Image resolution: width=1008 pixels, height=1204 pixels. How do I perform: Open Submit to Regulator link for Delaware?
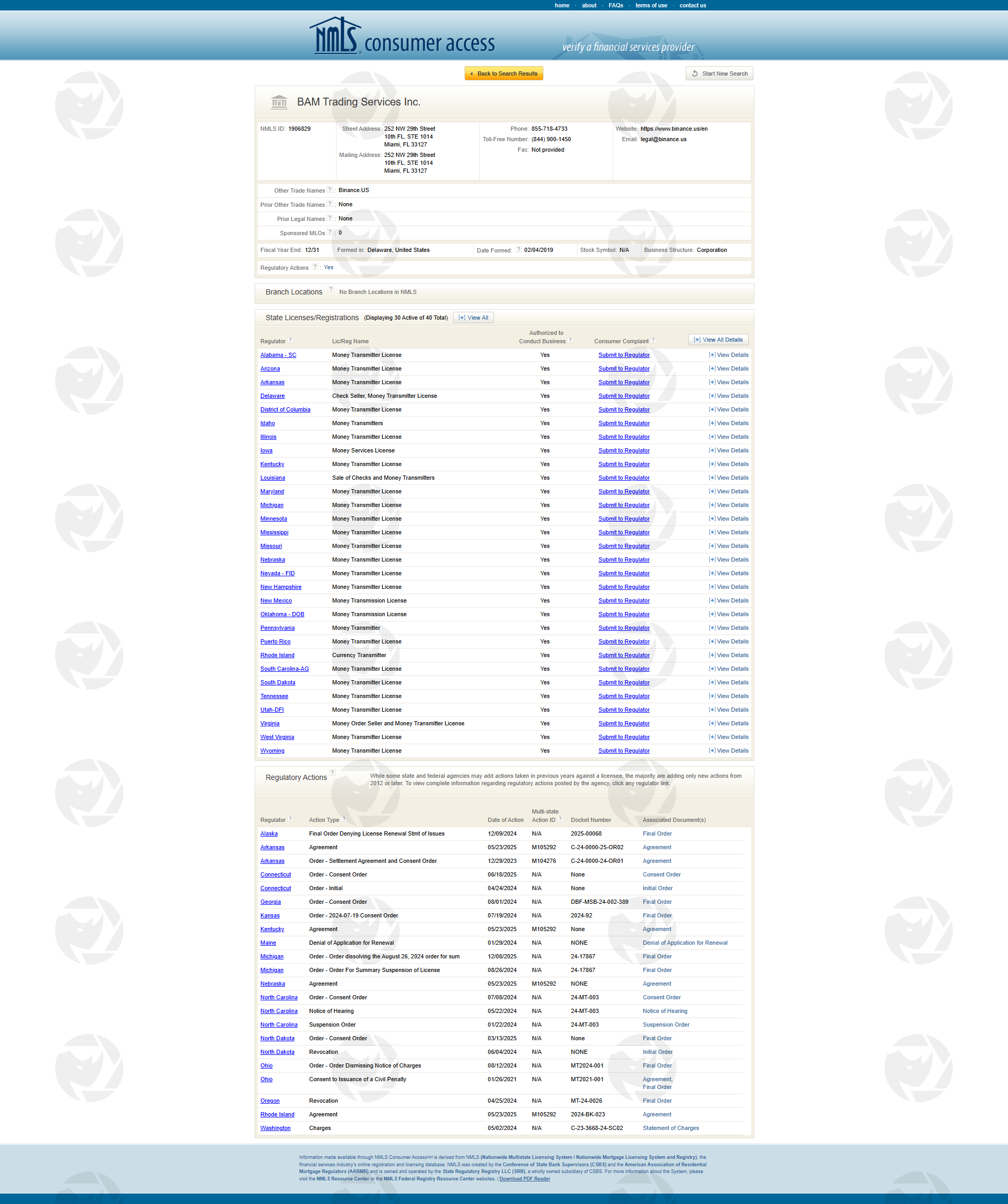click(x=624, y=396)
